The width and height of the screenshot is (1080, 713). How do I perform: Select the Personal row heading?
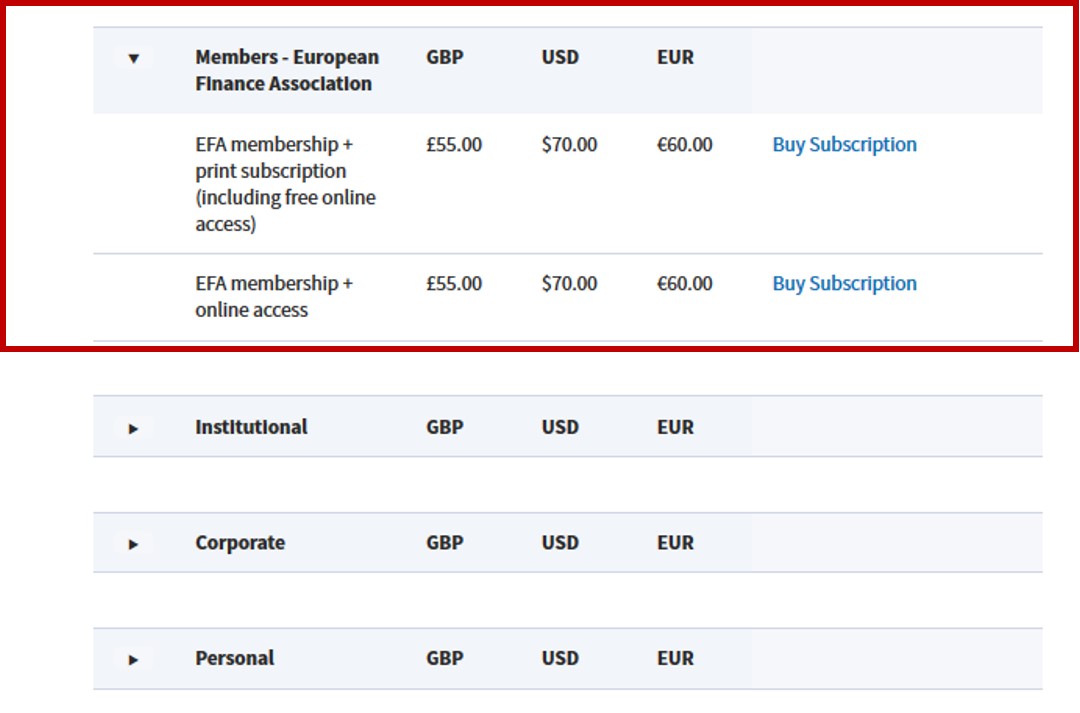click(x=235, y=658)
